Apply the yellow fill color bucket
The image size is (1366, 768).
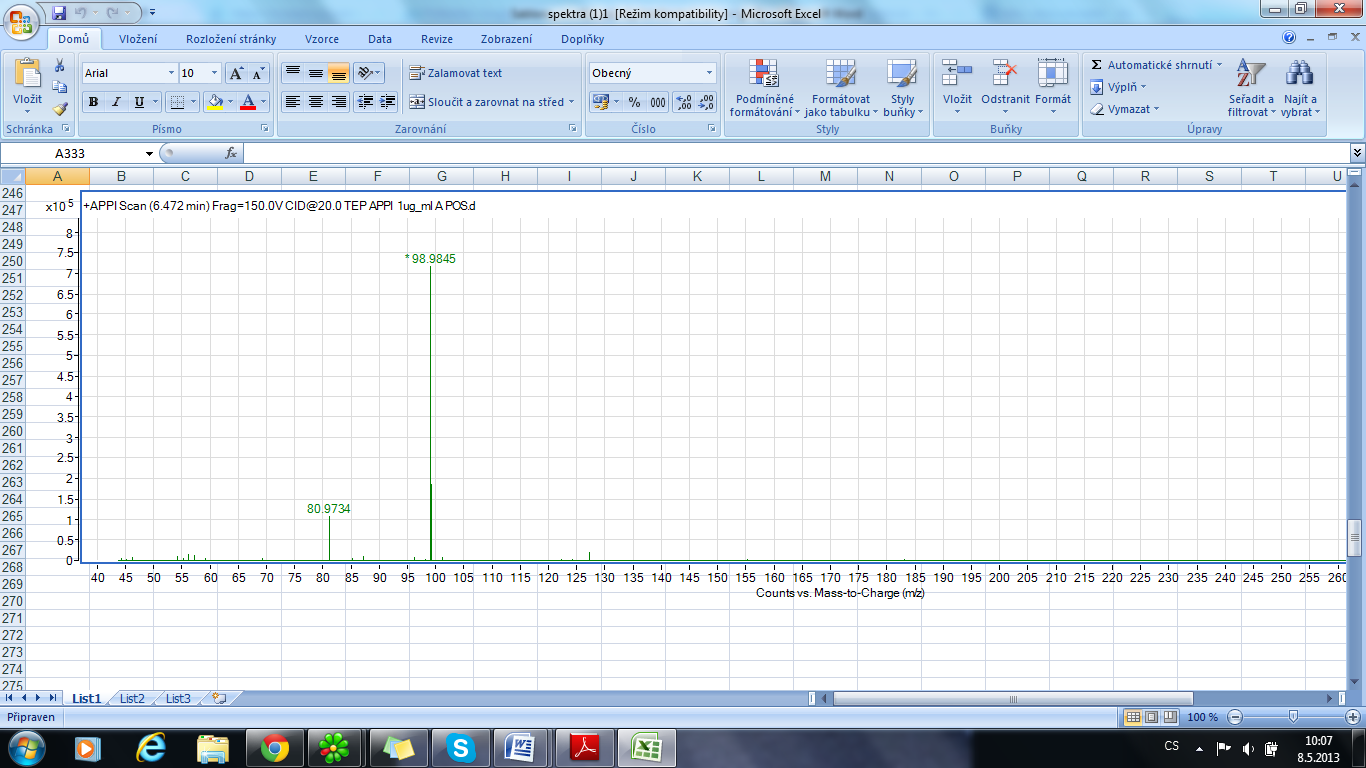pyautogui.click(x=214, y=102)
